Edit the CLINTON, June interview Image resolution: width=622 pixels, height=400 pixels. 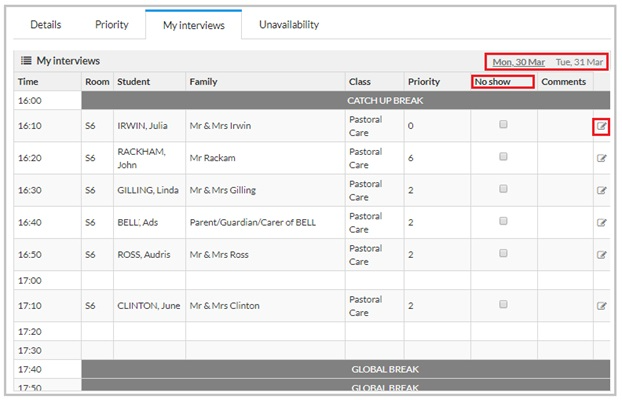(x=601, y=306)
